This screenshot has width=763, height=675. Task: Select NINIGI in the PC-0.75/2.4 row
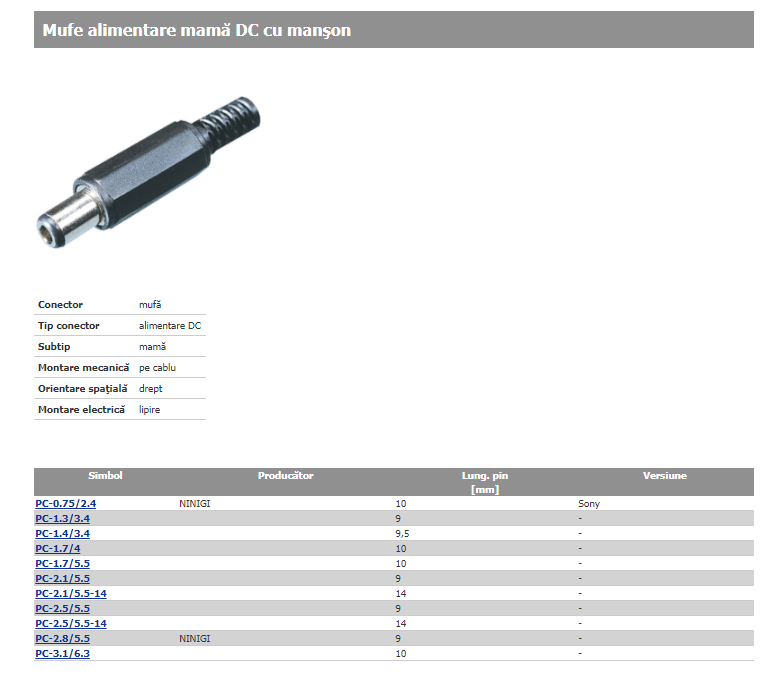click(195, 504)
